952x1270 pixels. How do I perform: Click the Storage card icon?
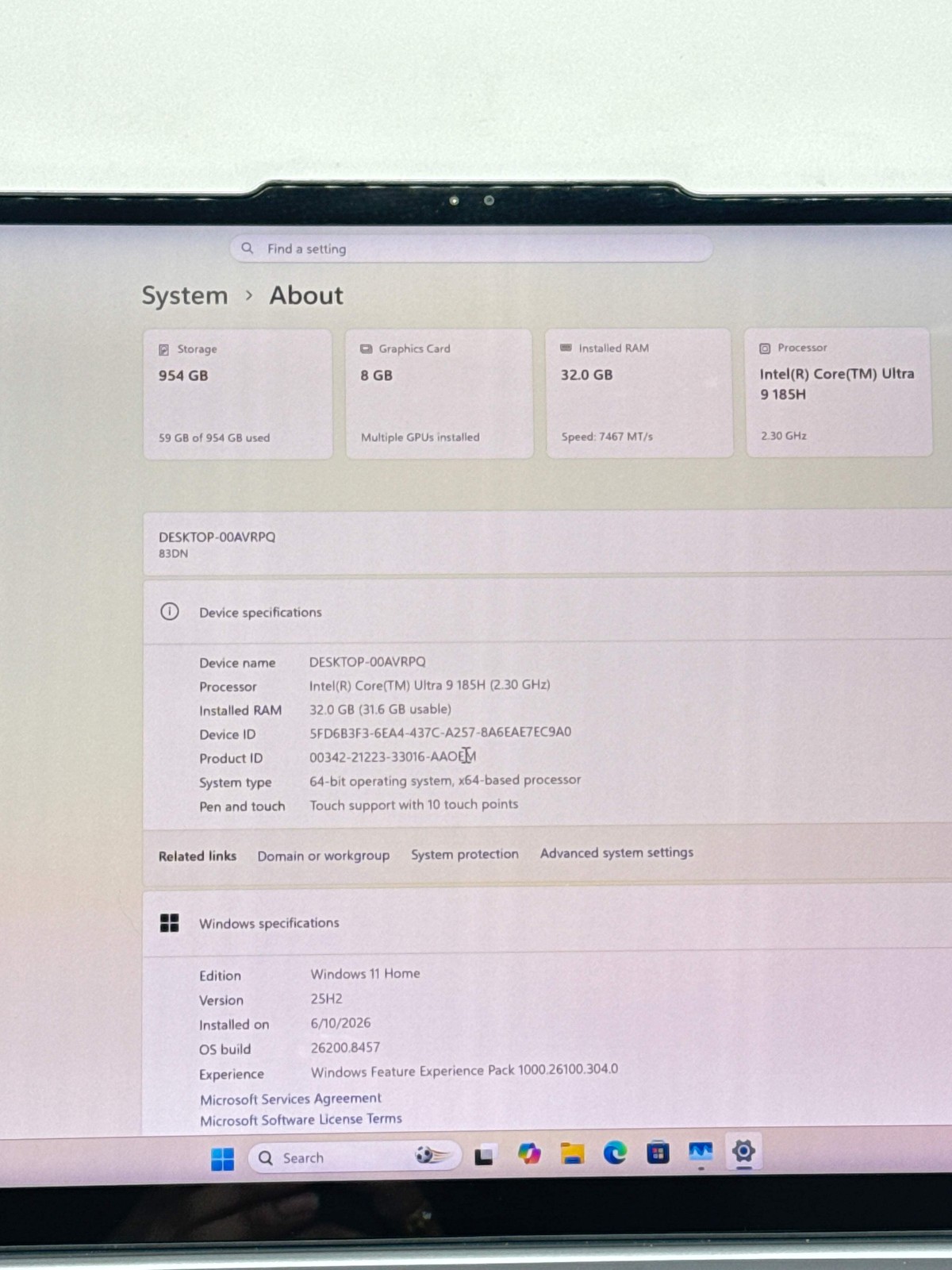[x=164, y=349]
